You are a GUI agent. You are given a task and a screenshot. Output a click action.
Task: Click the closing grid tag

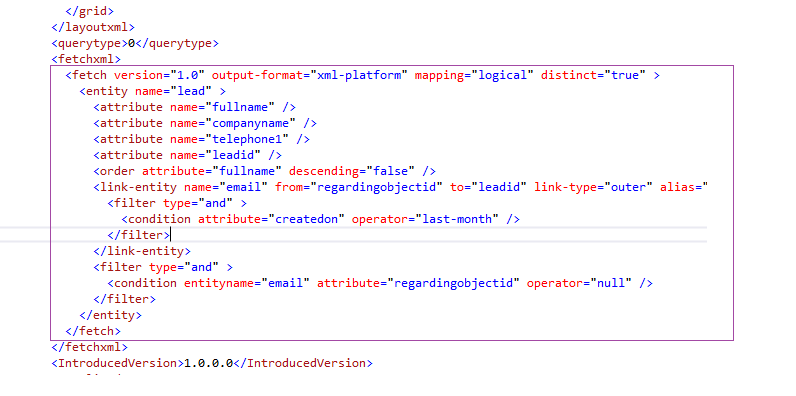[90, 11]
